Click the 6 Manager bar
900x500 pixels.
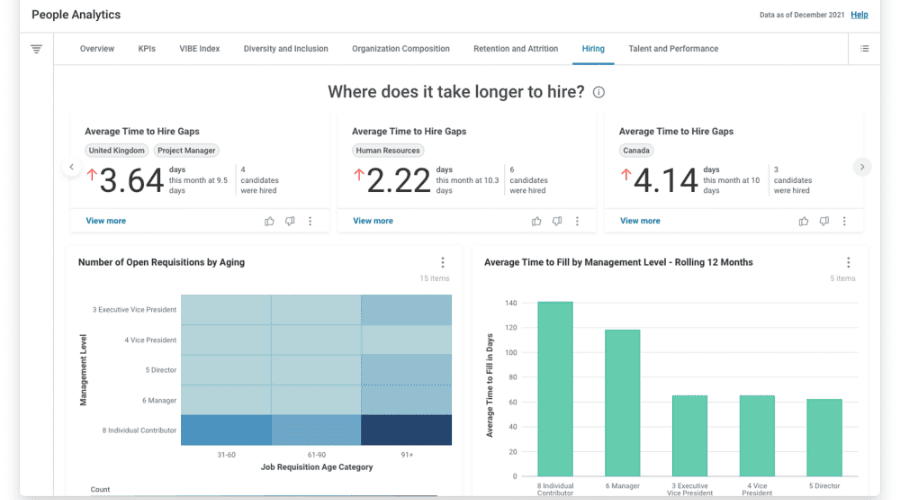[x=622, y=403]
